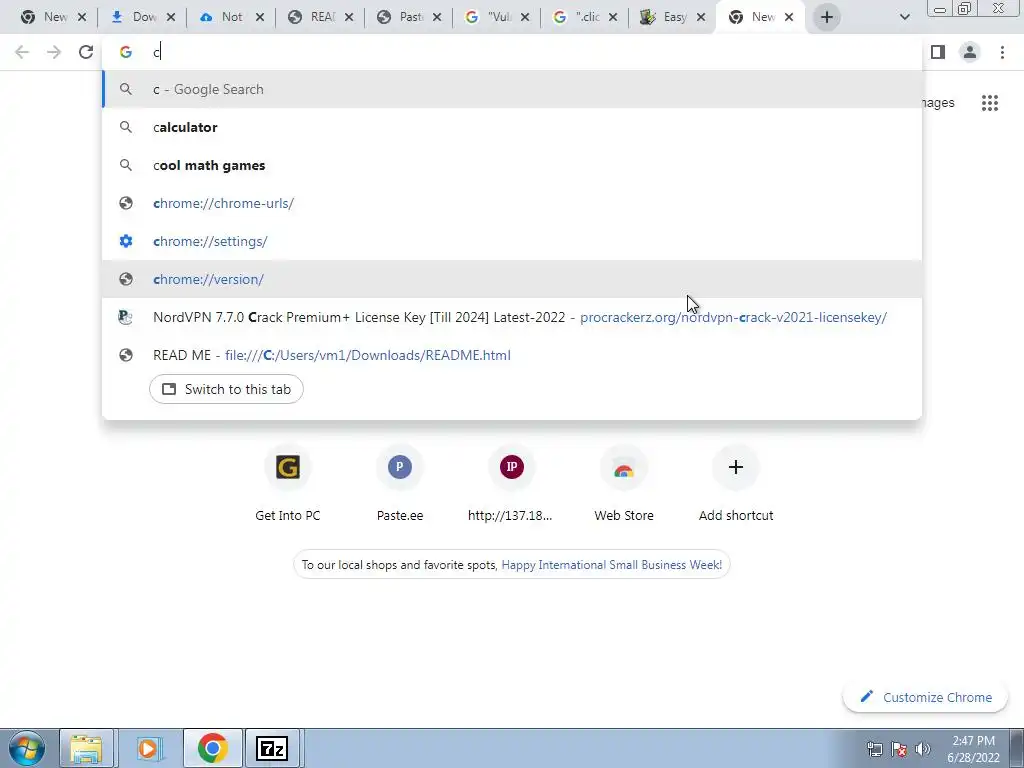
Task: Select the 'c - Google Search' suggestion
Action: (x=512, y=89)
